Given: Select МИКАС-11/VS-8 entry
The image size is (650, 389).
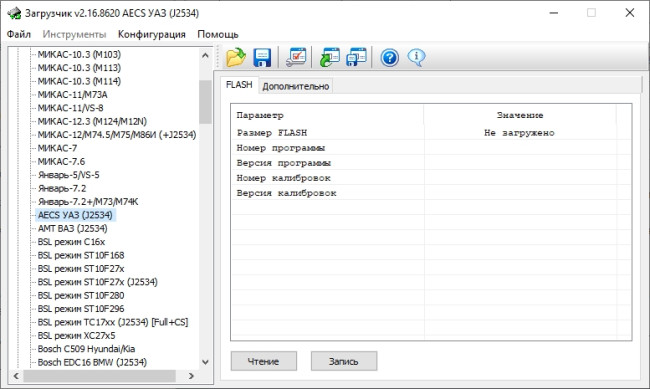Looking at the screenshot, I should coord(70,108).
